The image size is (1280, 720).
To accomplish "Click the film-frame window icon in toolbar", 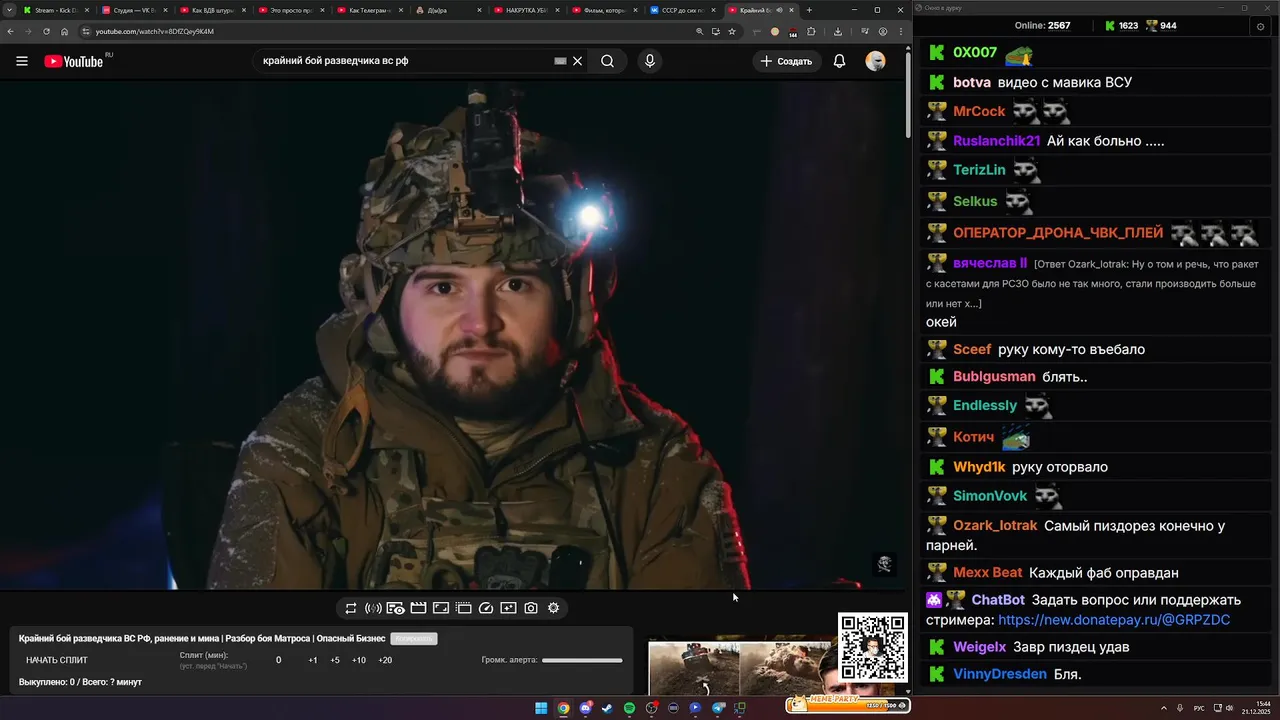I will 464,608.
